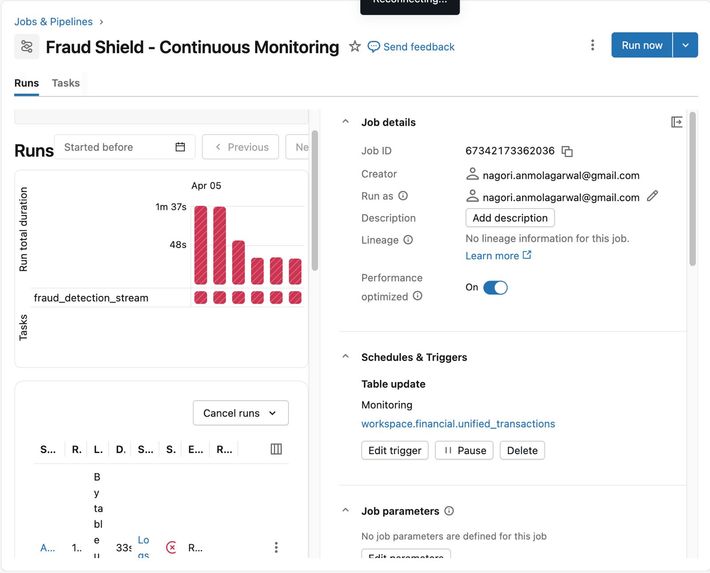Click the tallest first run duration bar
The height and width of the screenshot is (573, 710).
[x=201, y=245]
